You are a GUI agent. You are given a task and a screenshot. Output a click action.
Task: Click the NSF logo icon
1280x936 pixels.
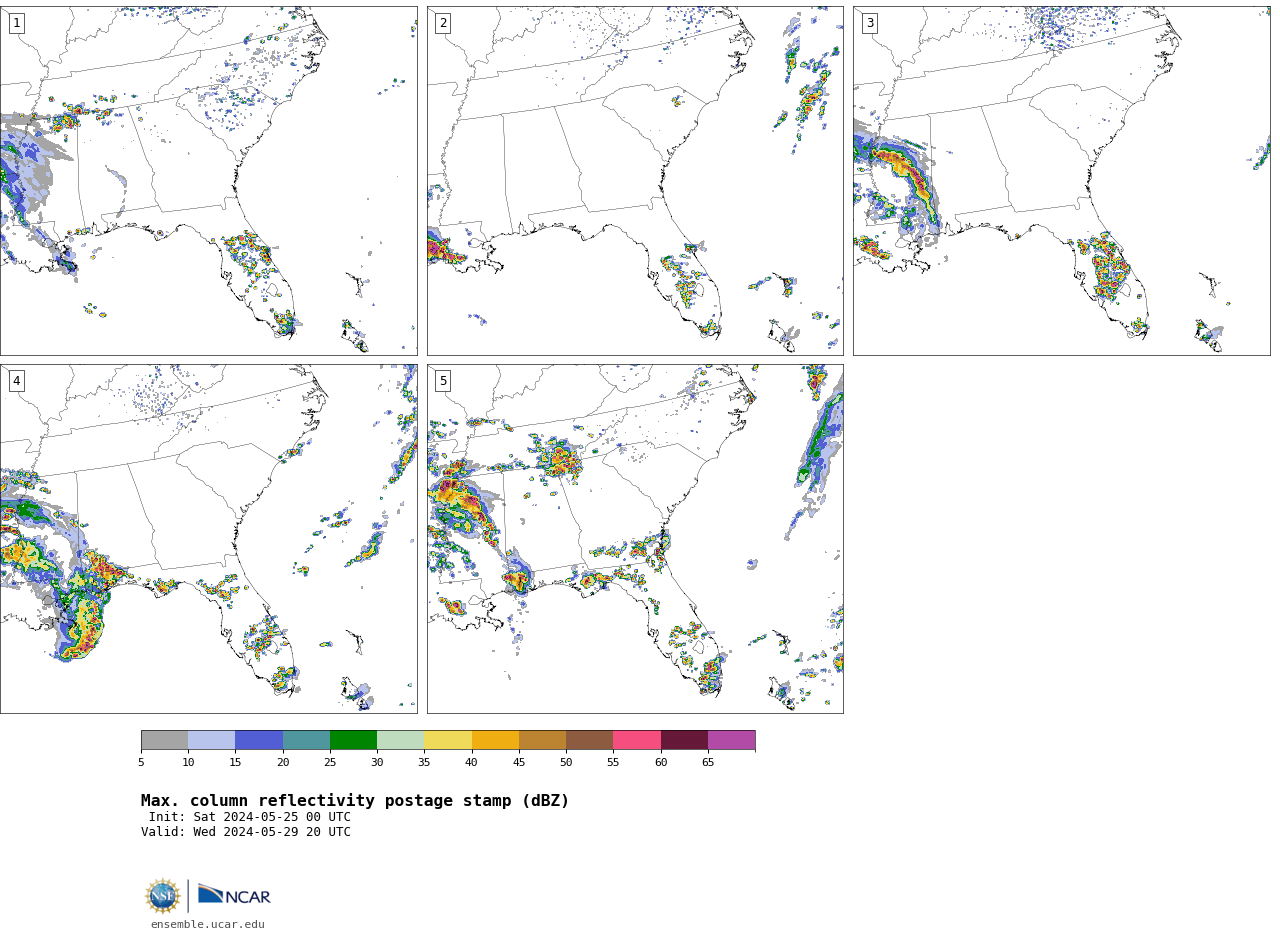[x=163, y=896]
